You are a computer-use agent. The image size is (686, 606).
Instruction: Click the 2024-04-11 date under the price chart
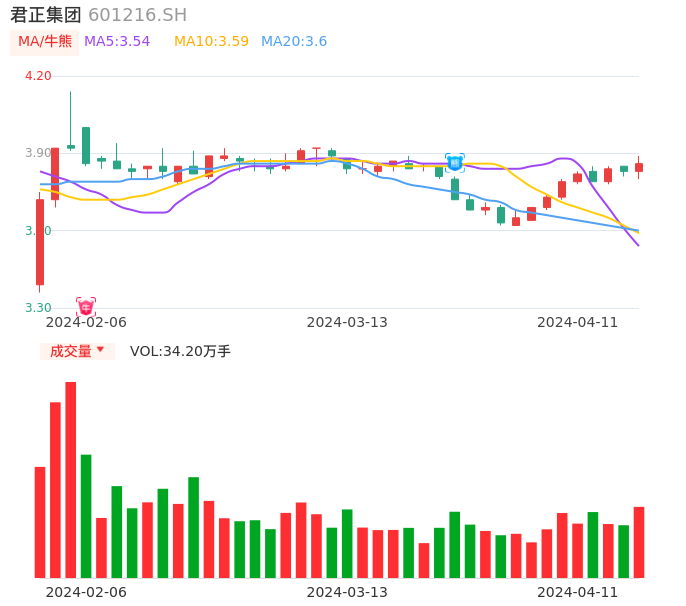[578, 322]
